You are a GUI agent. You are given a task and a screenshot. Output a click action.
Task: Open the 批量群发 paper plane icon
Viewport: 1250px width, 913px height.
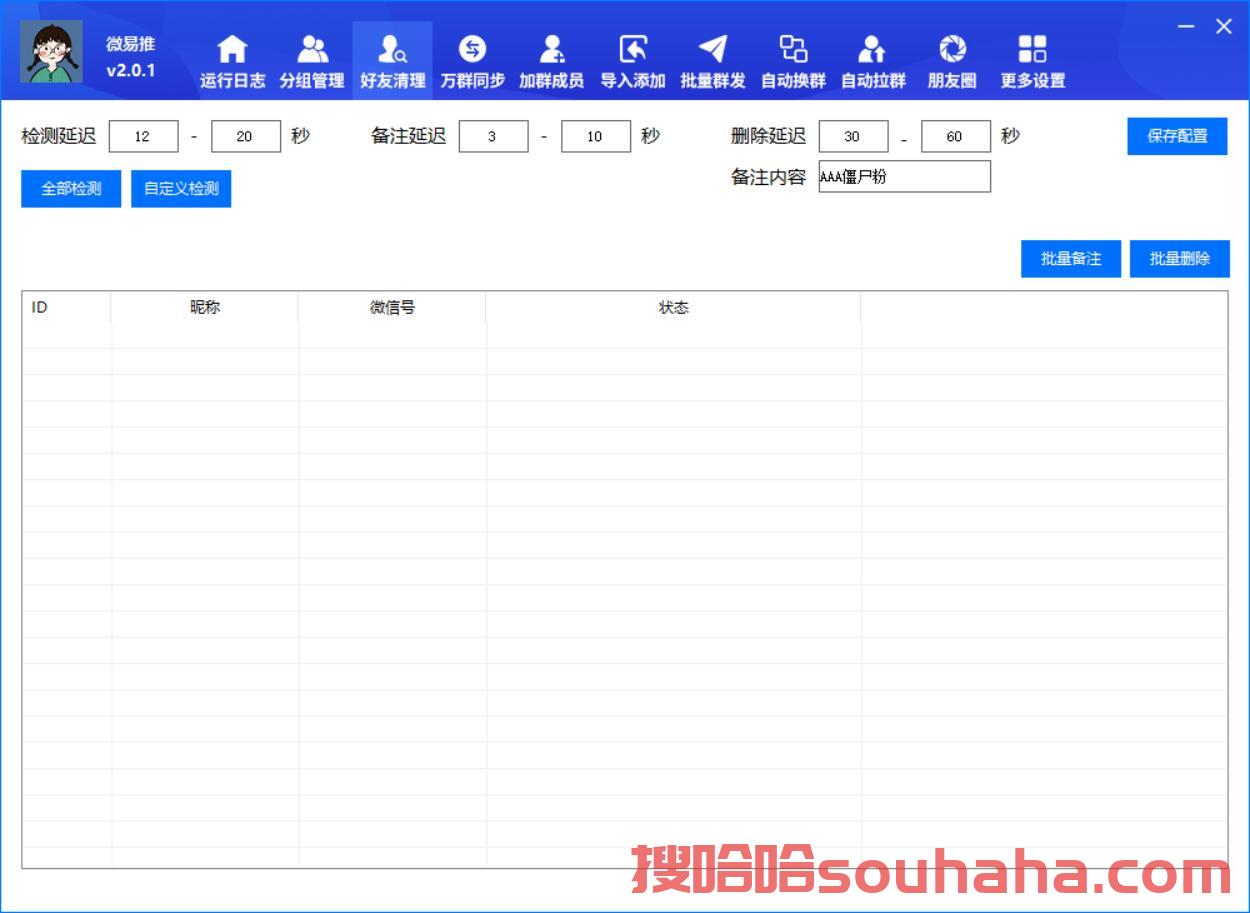pos(712,50)
